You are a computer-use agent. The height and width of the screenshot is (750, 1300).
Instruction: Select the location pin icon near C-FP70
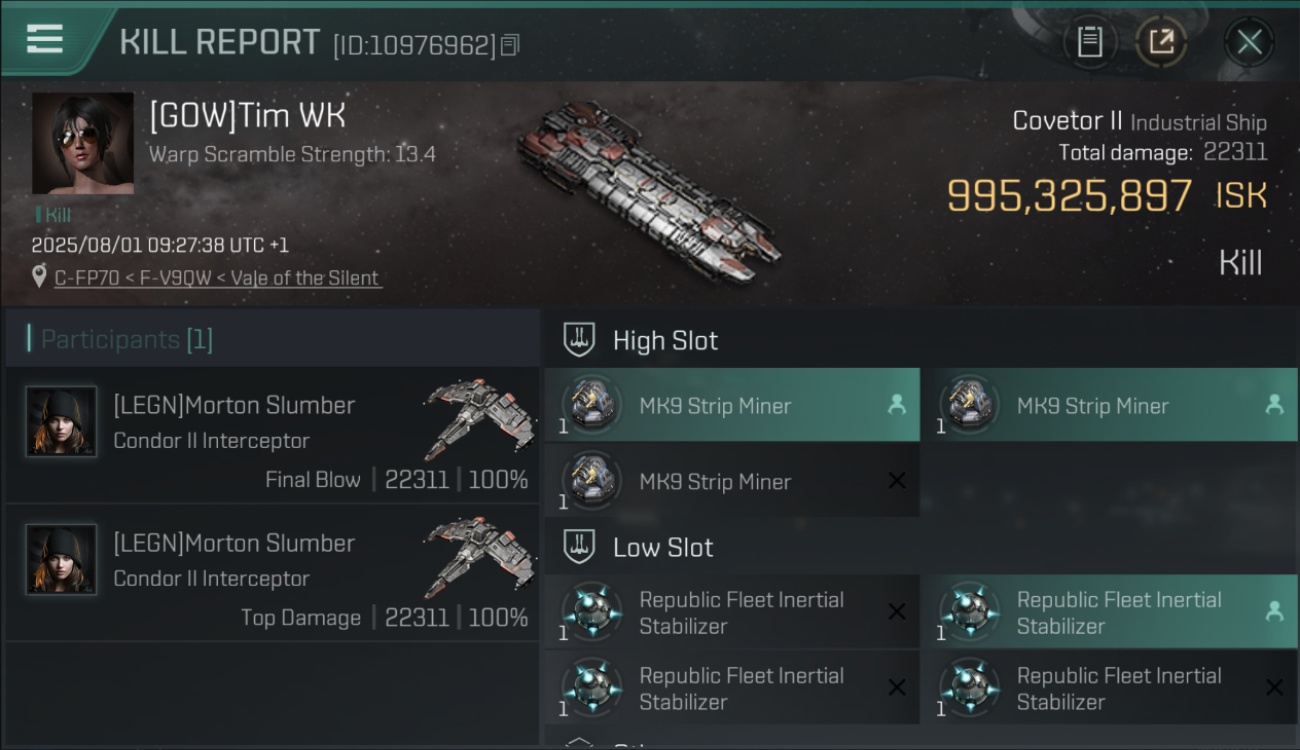tap(40, 277)
